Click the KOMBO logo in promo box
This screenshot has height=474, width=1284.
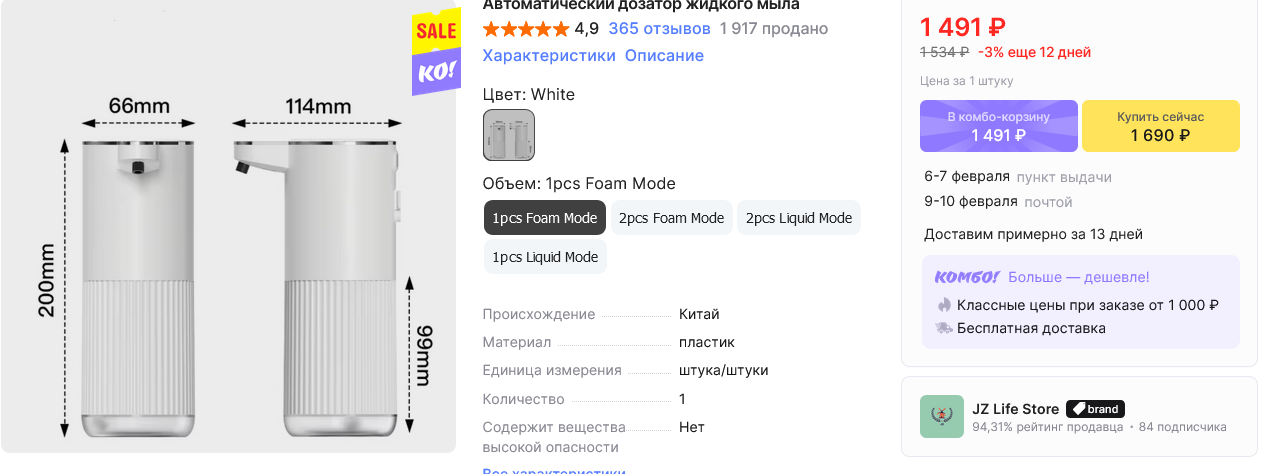click(x=966, y=277)
